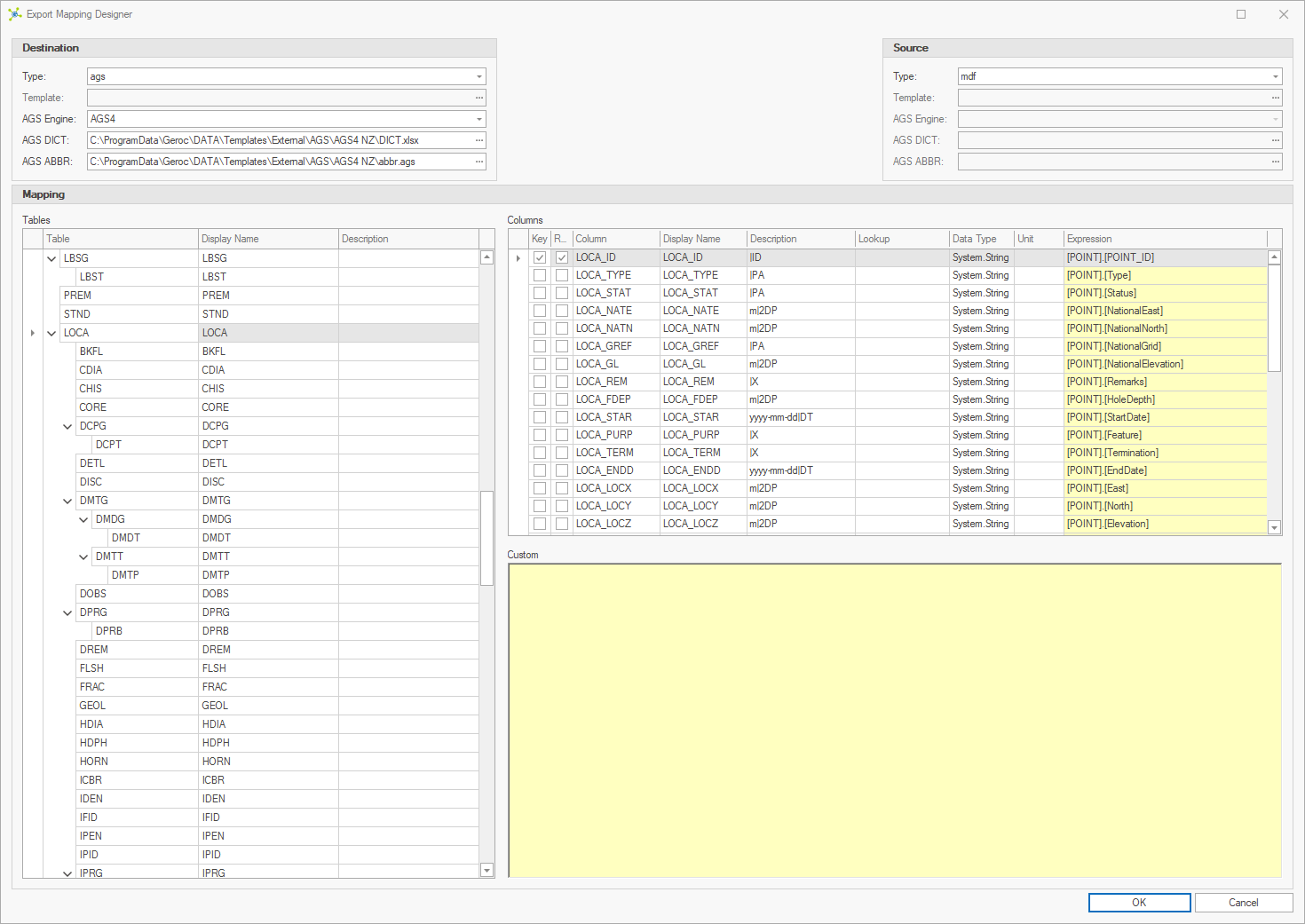Sort columns by Lookup header
Viewport: 1305px width, 924px height.
pyautogui.click(x=902, y=239)
